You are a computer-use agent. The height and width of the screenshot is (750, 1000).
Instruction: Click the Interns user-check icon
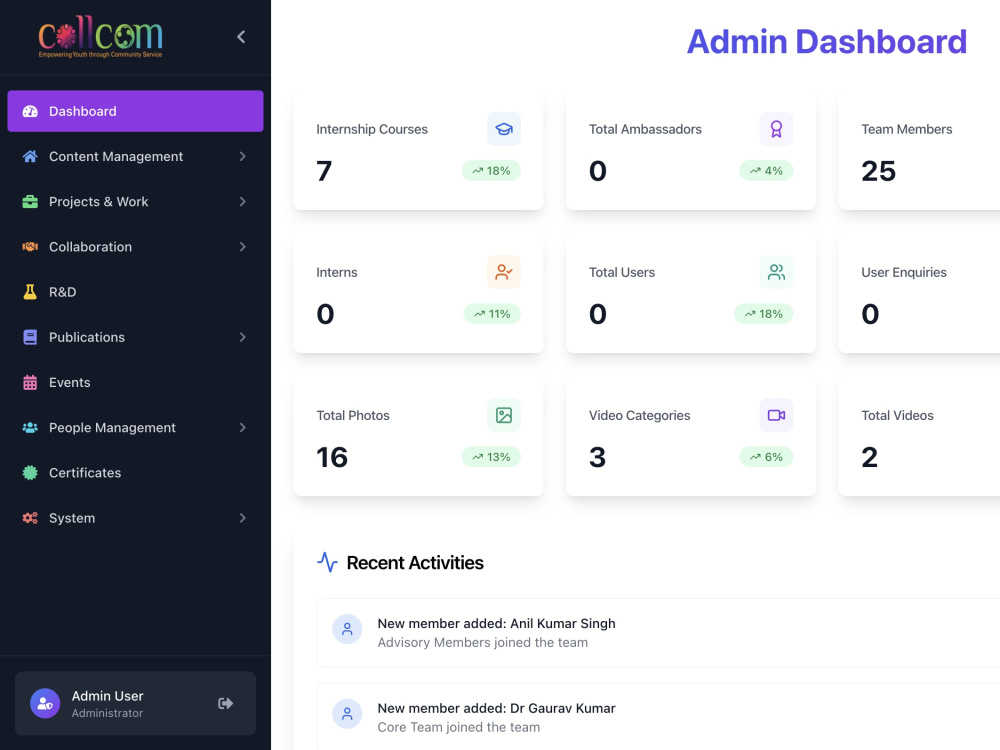(504, 272)
